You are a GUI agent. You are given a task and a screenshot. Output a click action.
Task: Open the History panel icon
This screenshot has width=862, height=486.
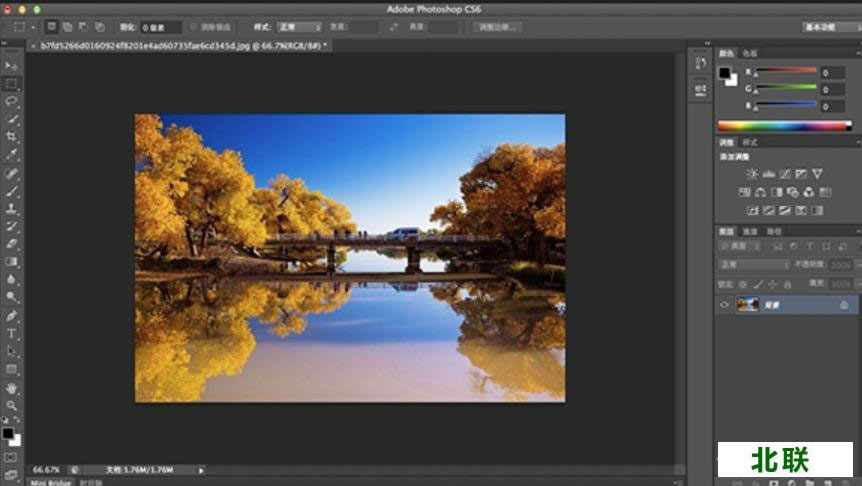click(x=700, y=63)
